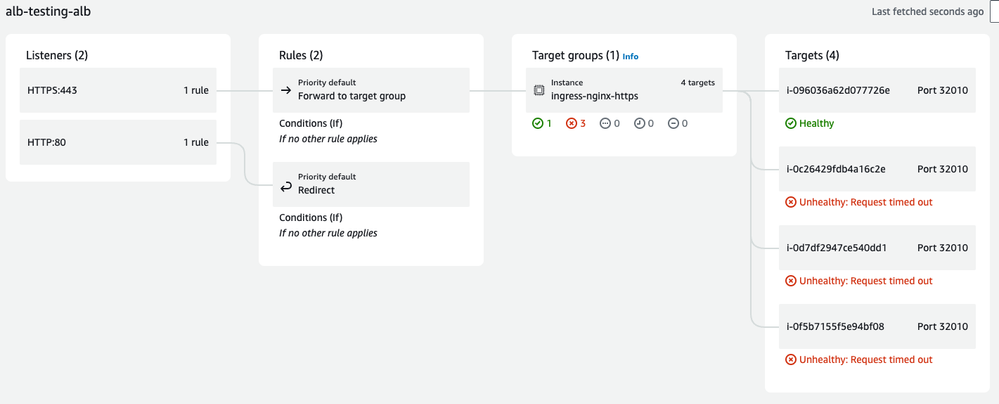Click the unused targets count icon

click(x=605, y=123)
